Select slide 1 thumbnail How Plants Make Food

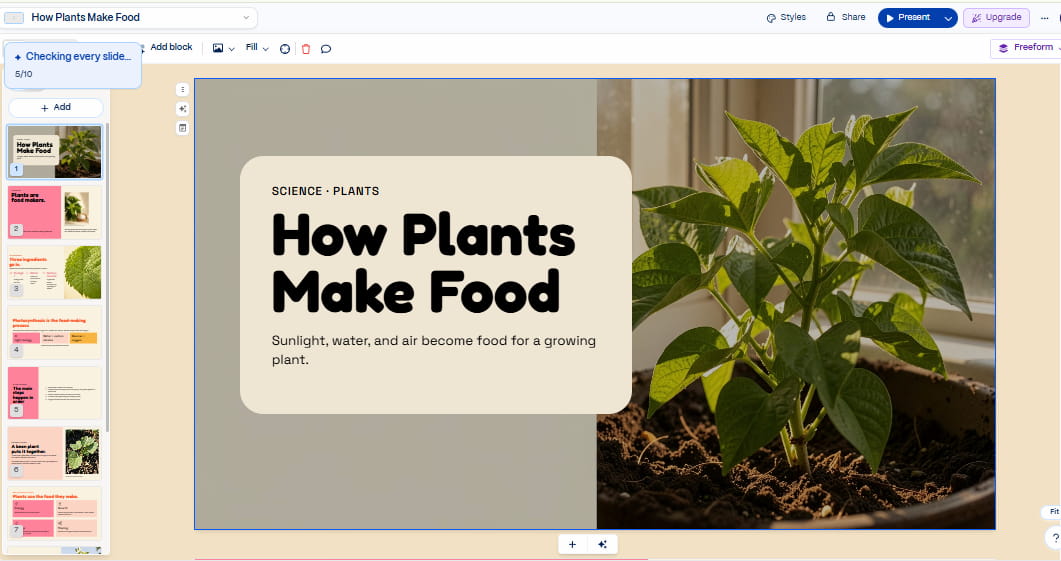click(x=55, y=152)
